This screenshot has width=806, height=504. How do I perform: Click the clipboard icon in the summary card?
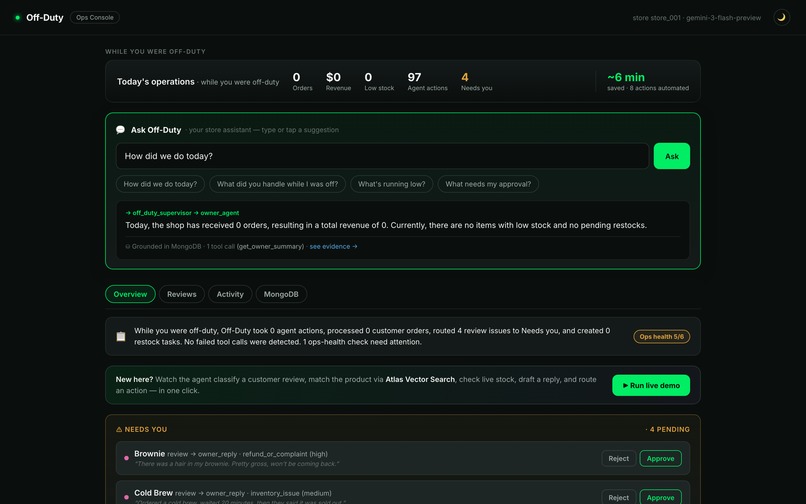click(x=121, y=336)
